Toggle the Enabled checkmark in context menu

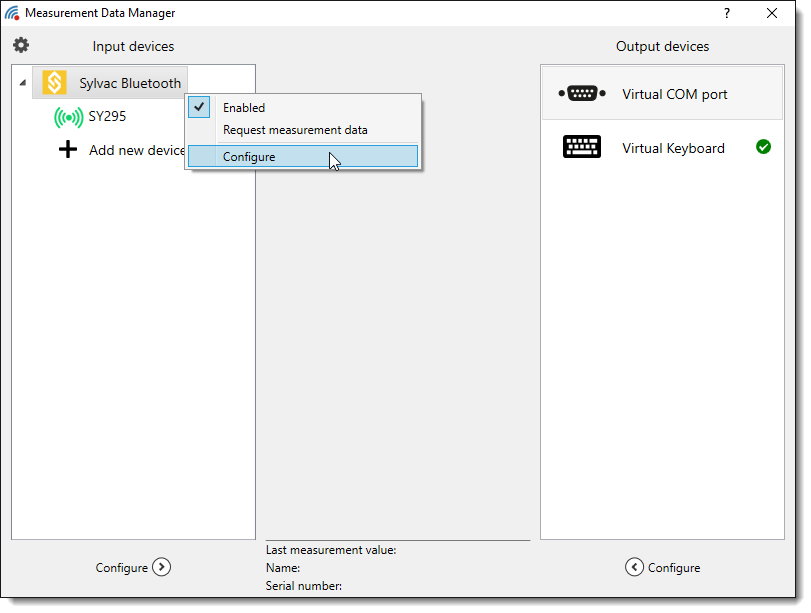200,107
